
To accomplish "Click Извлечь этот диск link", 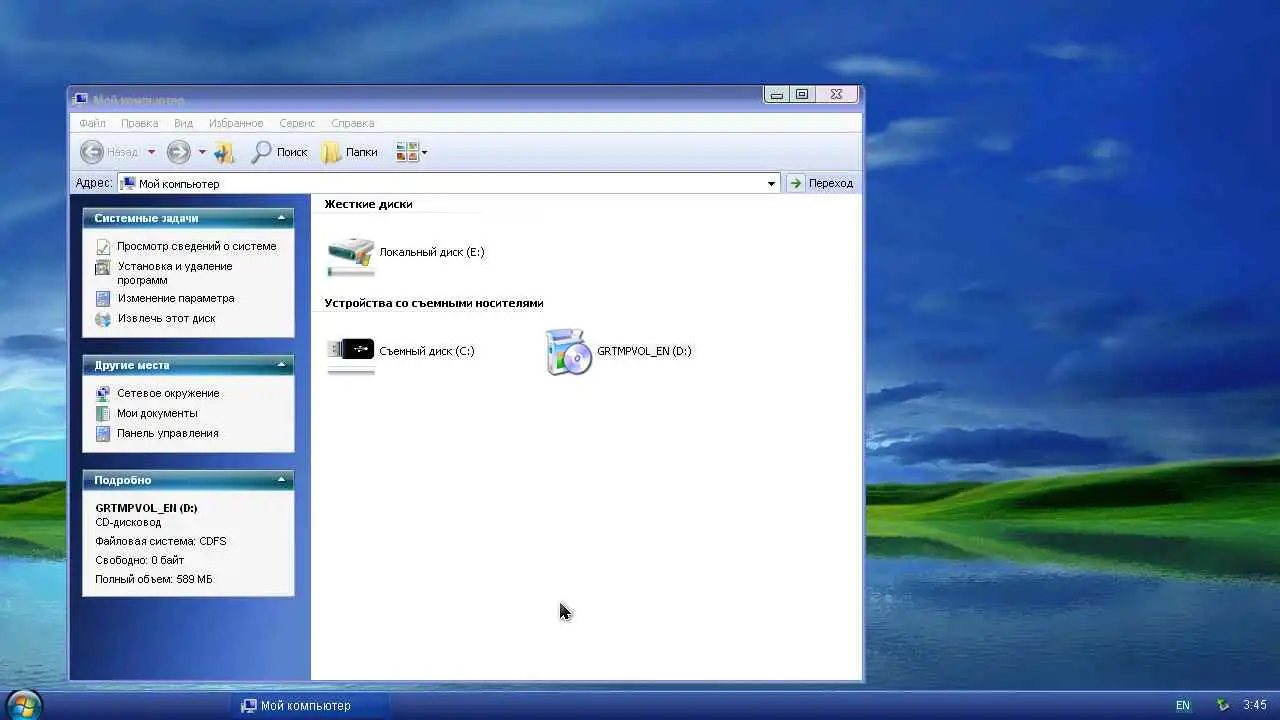I will click(x=166, y=318).
